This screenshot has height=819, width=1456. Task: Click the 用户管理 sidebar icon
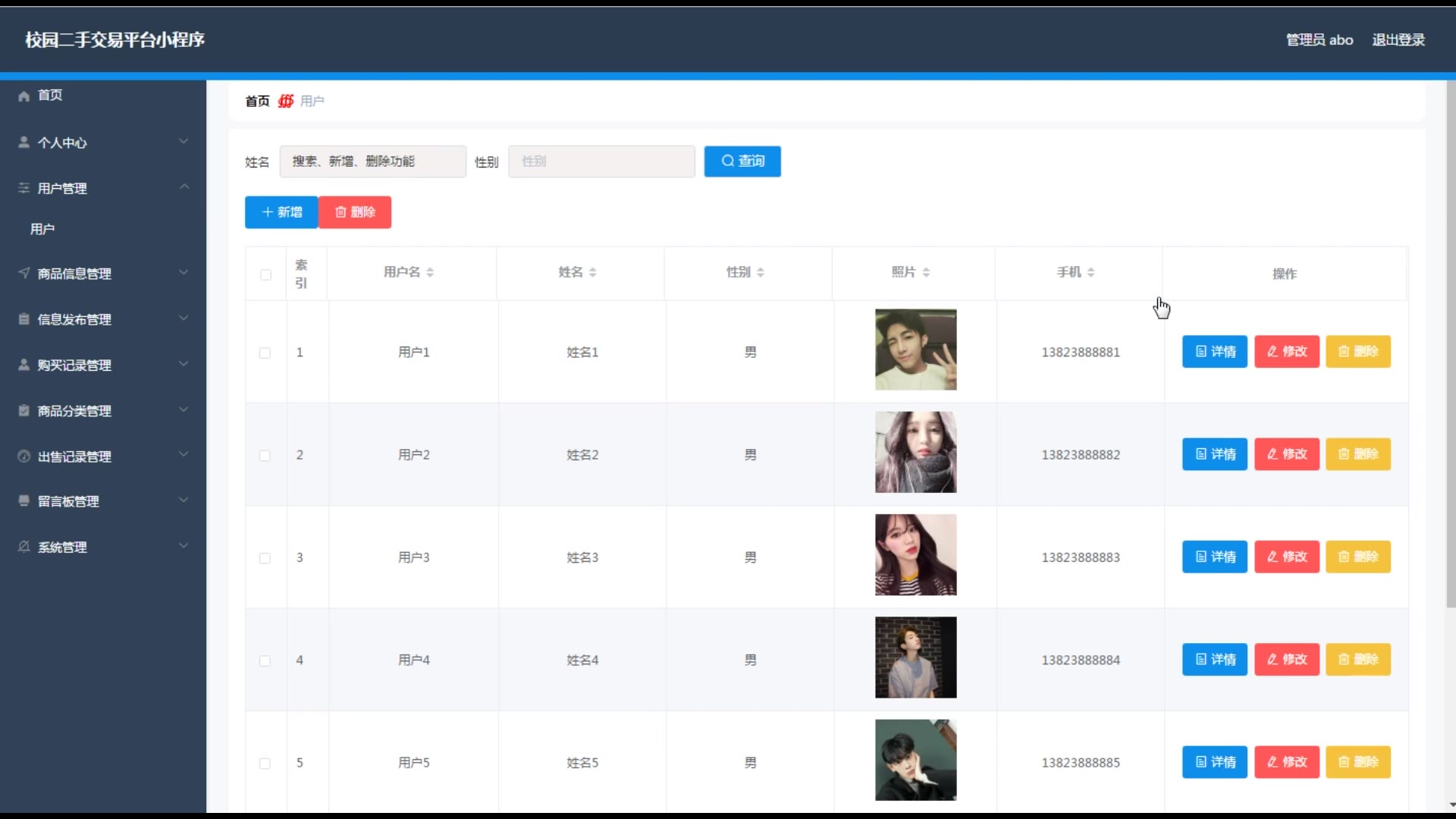pos(24,187)
